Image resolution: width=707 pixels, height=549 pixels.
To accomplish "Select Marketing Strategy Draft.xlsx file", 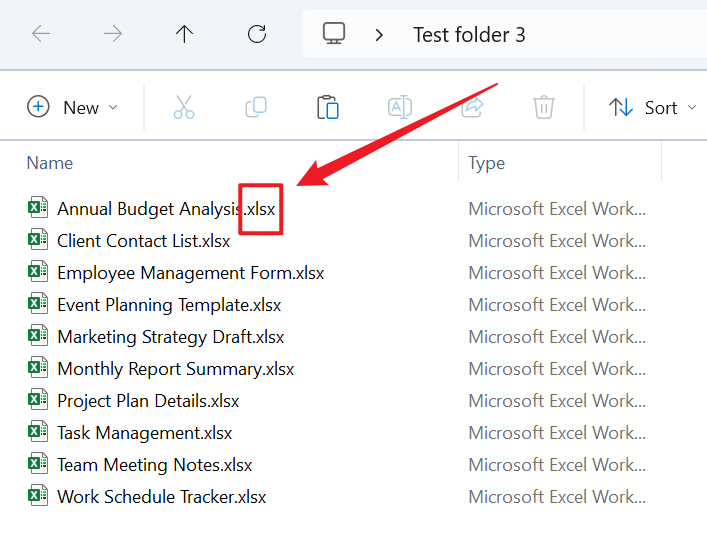I will (170, 337).
